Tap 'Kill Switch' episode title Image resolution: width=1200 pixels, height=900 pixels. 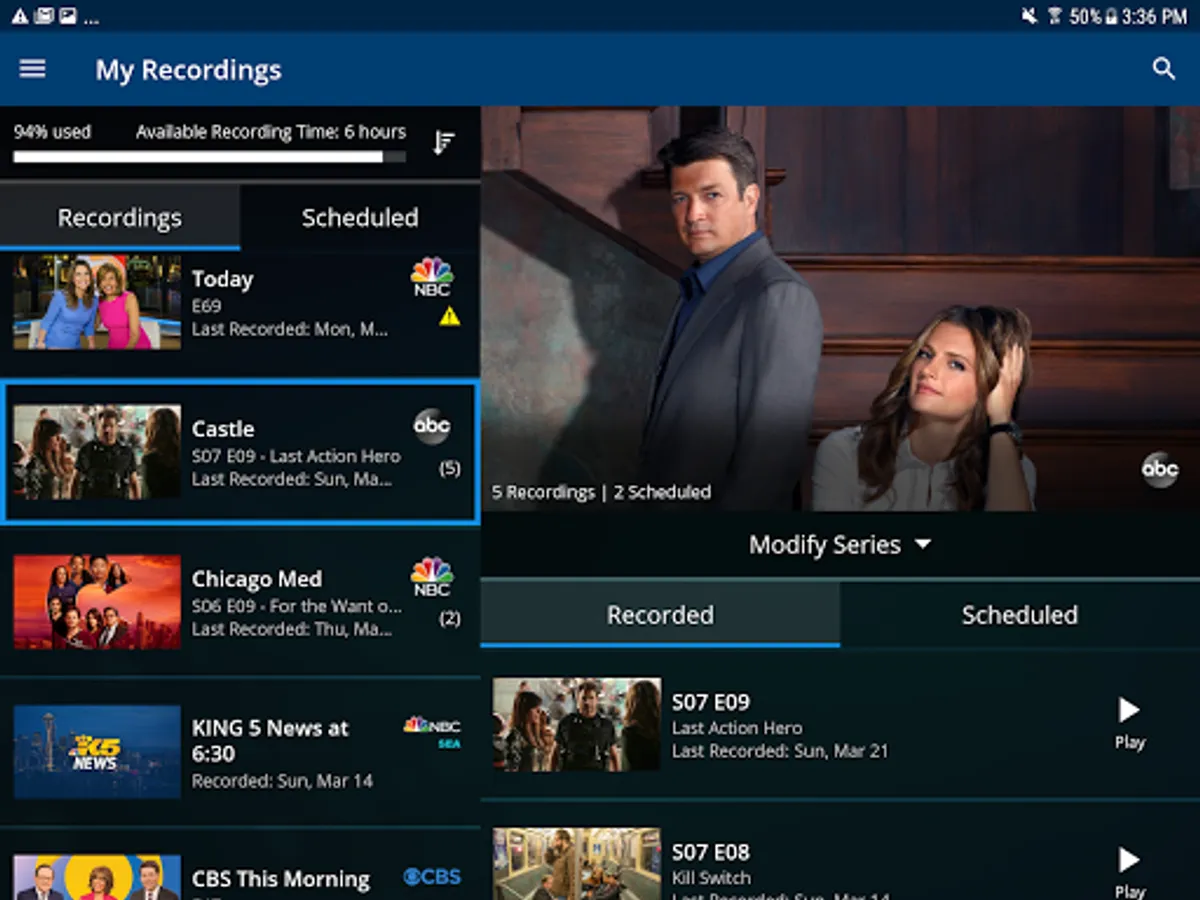(x=711, y=877)
